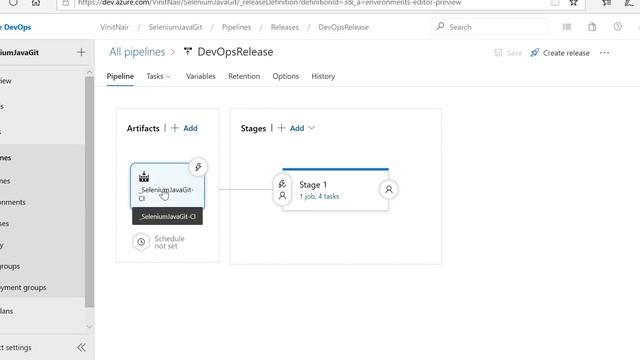Click Add link in Stages section
The height and width of the screenshot is (360, 640).
(297, 128)
